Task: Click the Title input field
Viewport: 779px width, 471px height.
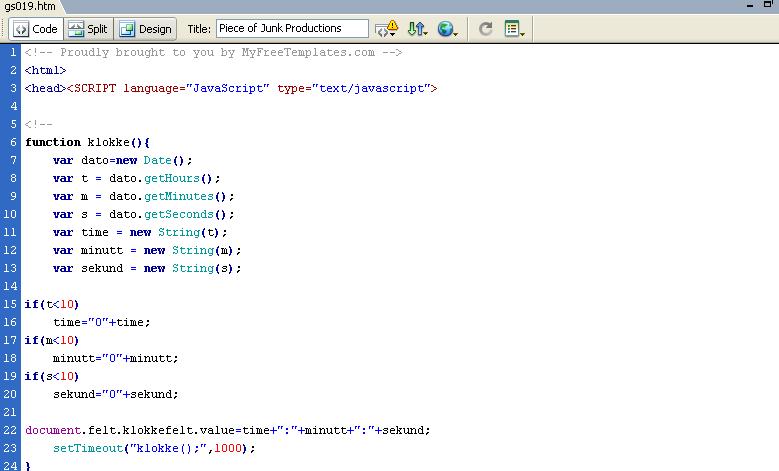Action: (x=292, y=28)
